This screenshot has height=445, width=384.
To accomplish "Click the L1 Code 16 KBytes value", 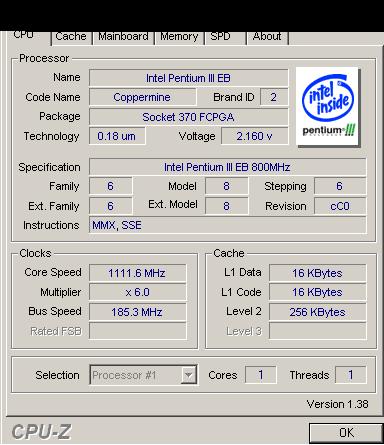I will point(318,292).
